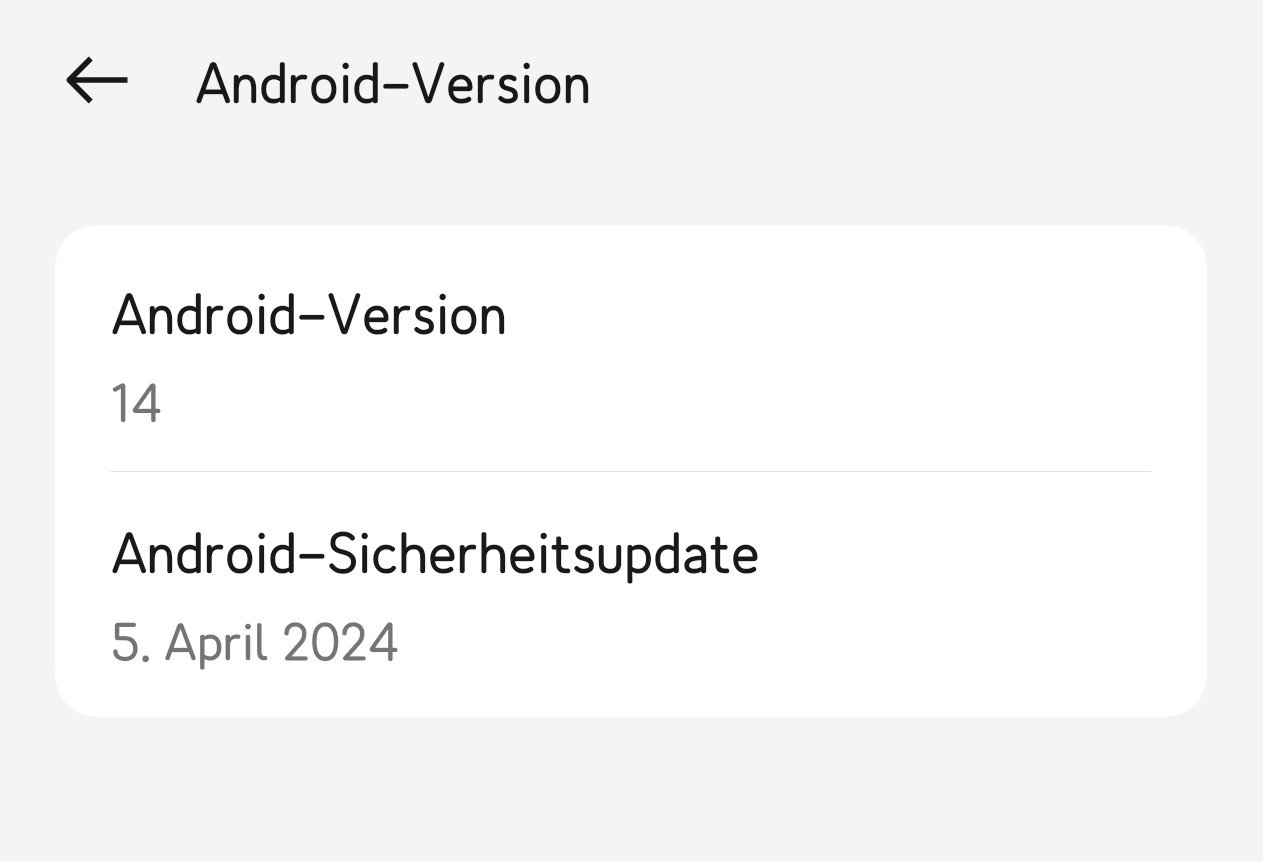Click the Android-Sicherheitsupdate label text
The width and height of the screenshot is (1263, 861).
pos(435,555)
